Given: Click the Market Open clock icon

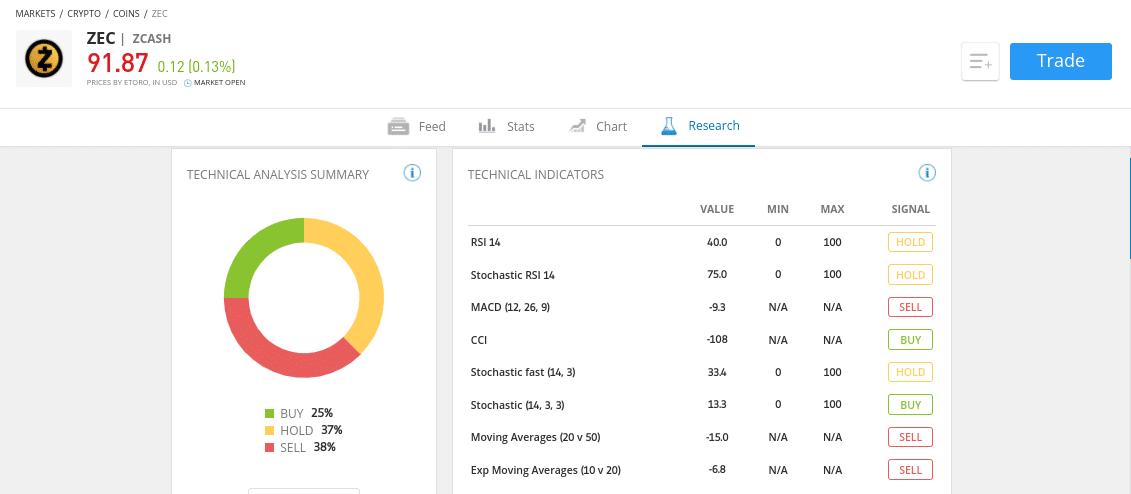Looking at the screenshot, I should [x=188, y=83].
